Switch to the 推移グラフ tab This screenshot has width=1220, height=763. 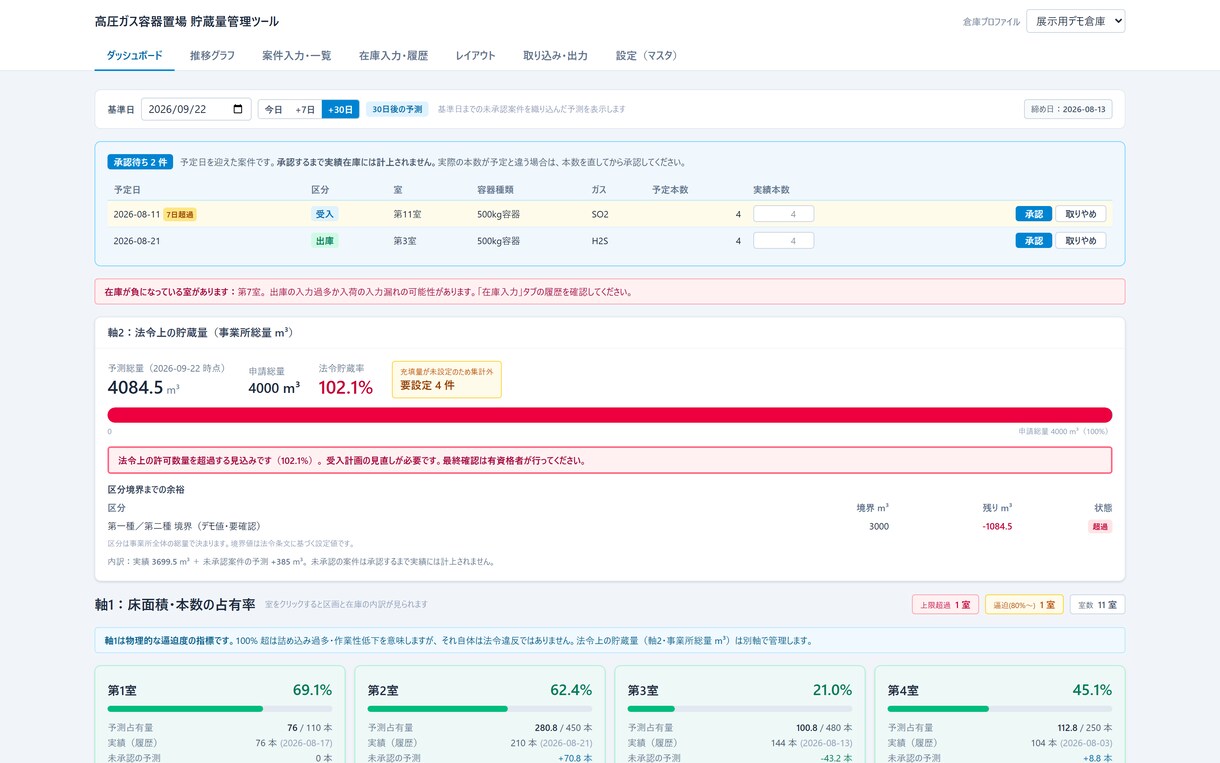(212, 56)
